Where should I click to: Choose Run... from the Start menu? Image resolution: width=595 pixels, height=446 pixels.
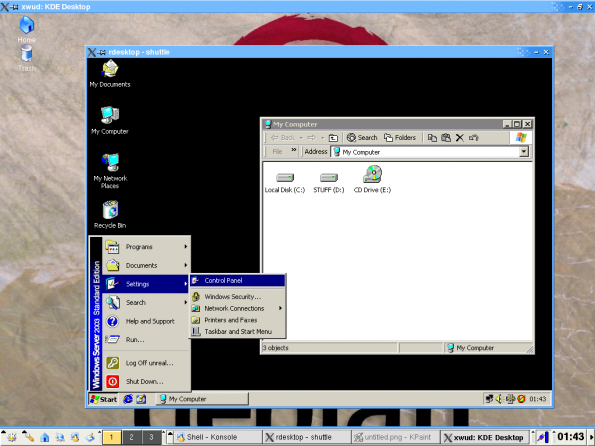[146, 340]
